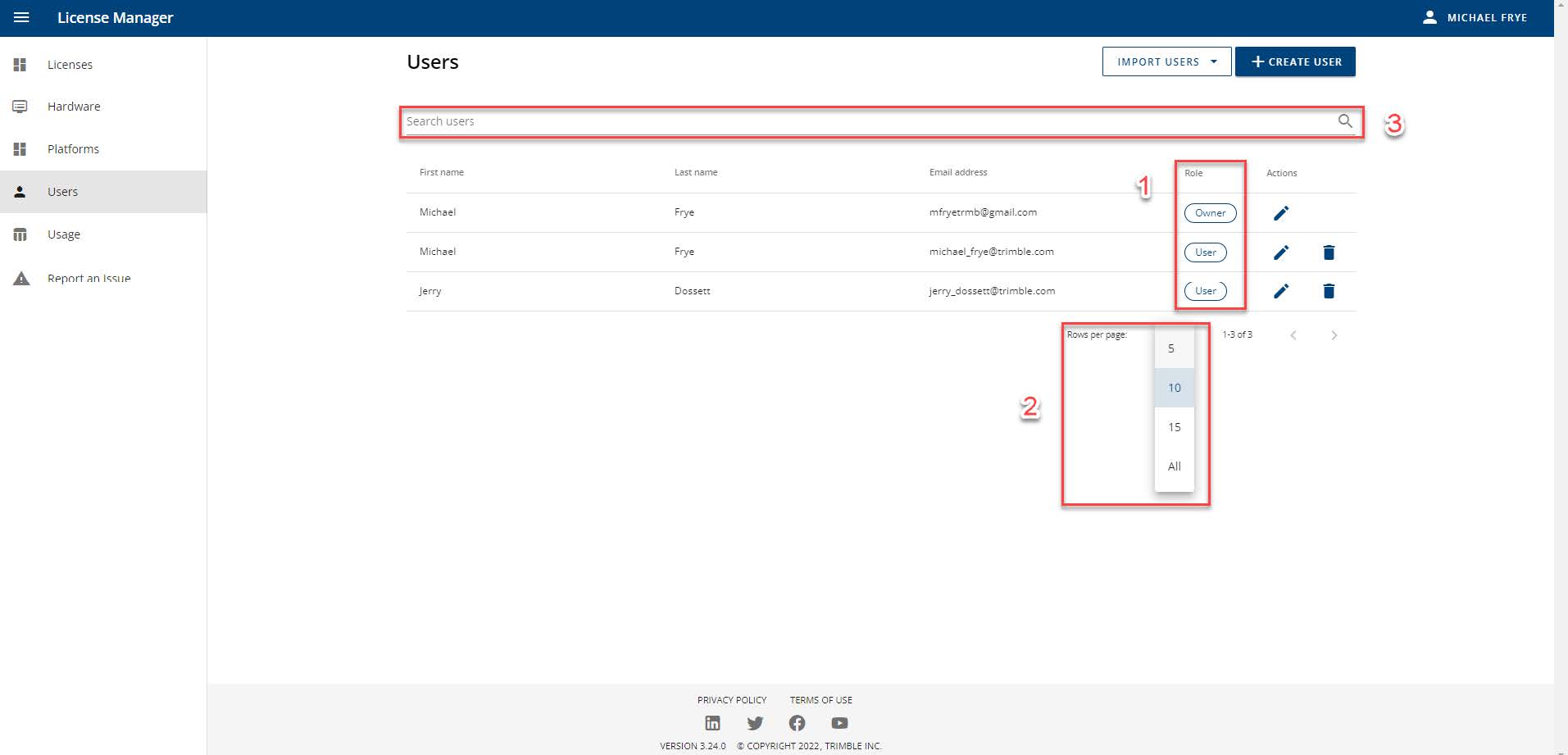Go to next page with chevron arrow

[1334, 334]
